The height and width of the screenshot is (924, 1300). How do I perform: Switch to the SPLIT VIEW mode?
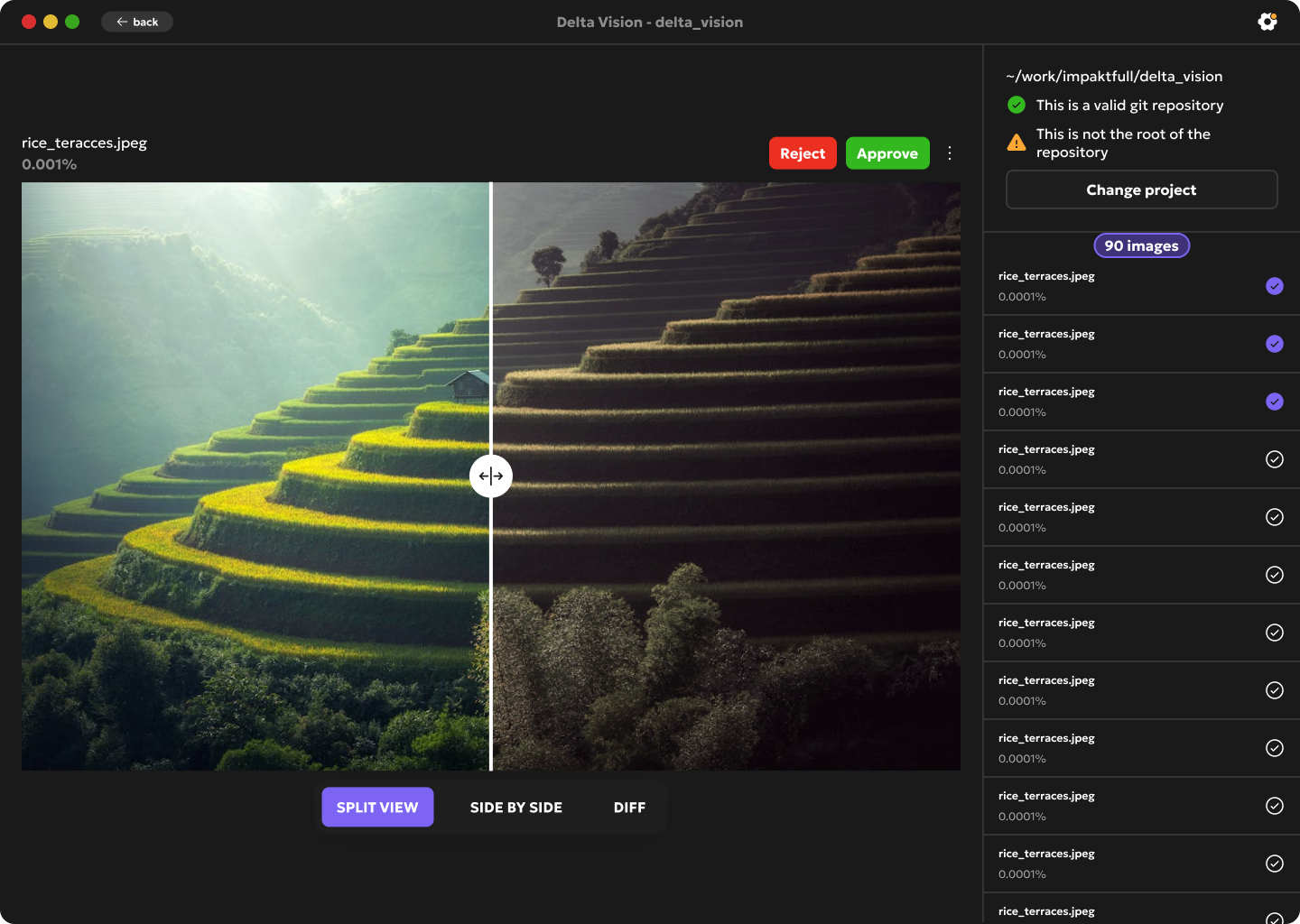pos(377,808)
